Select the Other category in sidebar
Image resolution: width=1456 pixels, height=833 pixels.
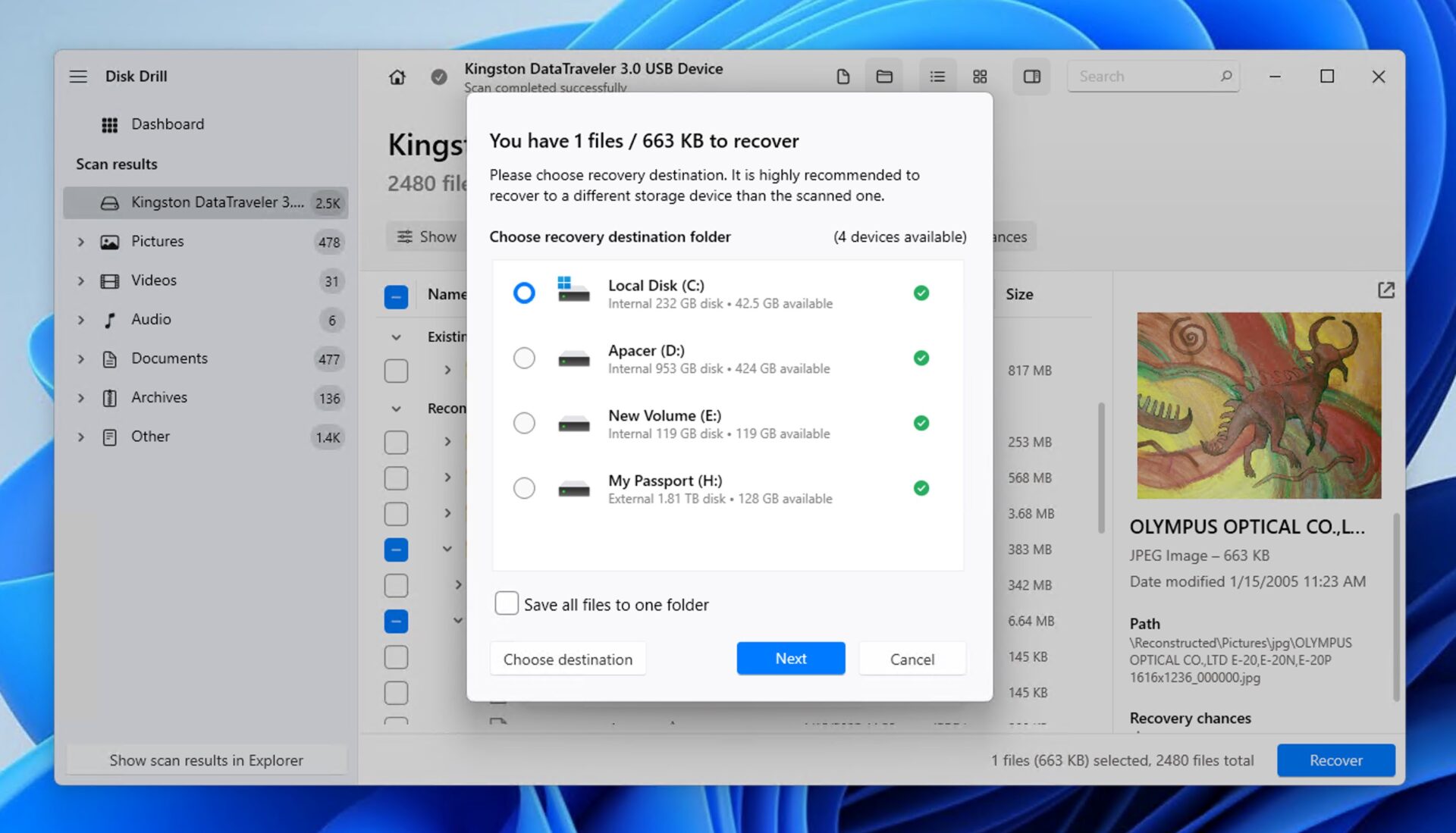150,436
